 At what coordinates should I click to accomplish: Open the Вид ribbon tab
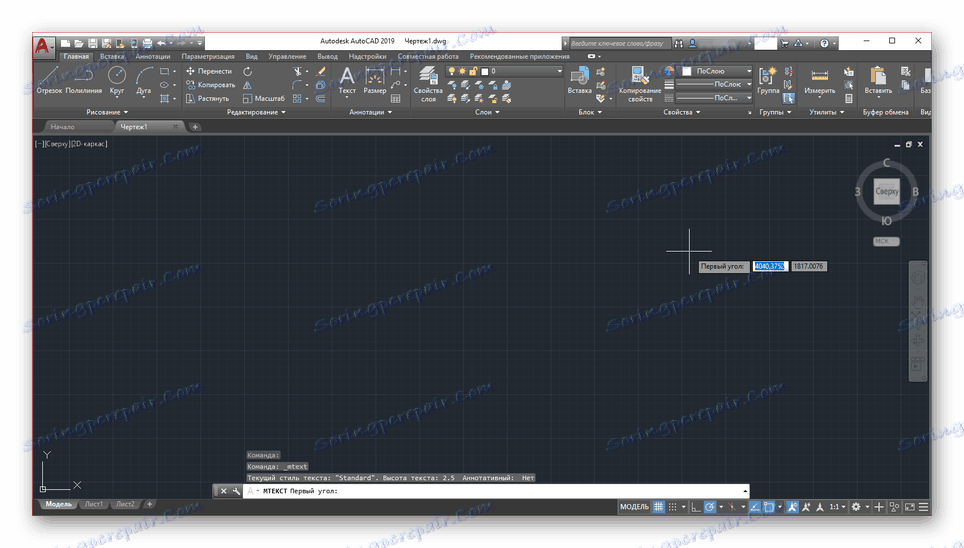coord(251,57)
